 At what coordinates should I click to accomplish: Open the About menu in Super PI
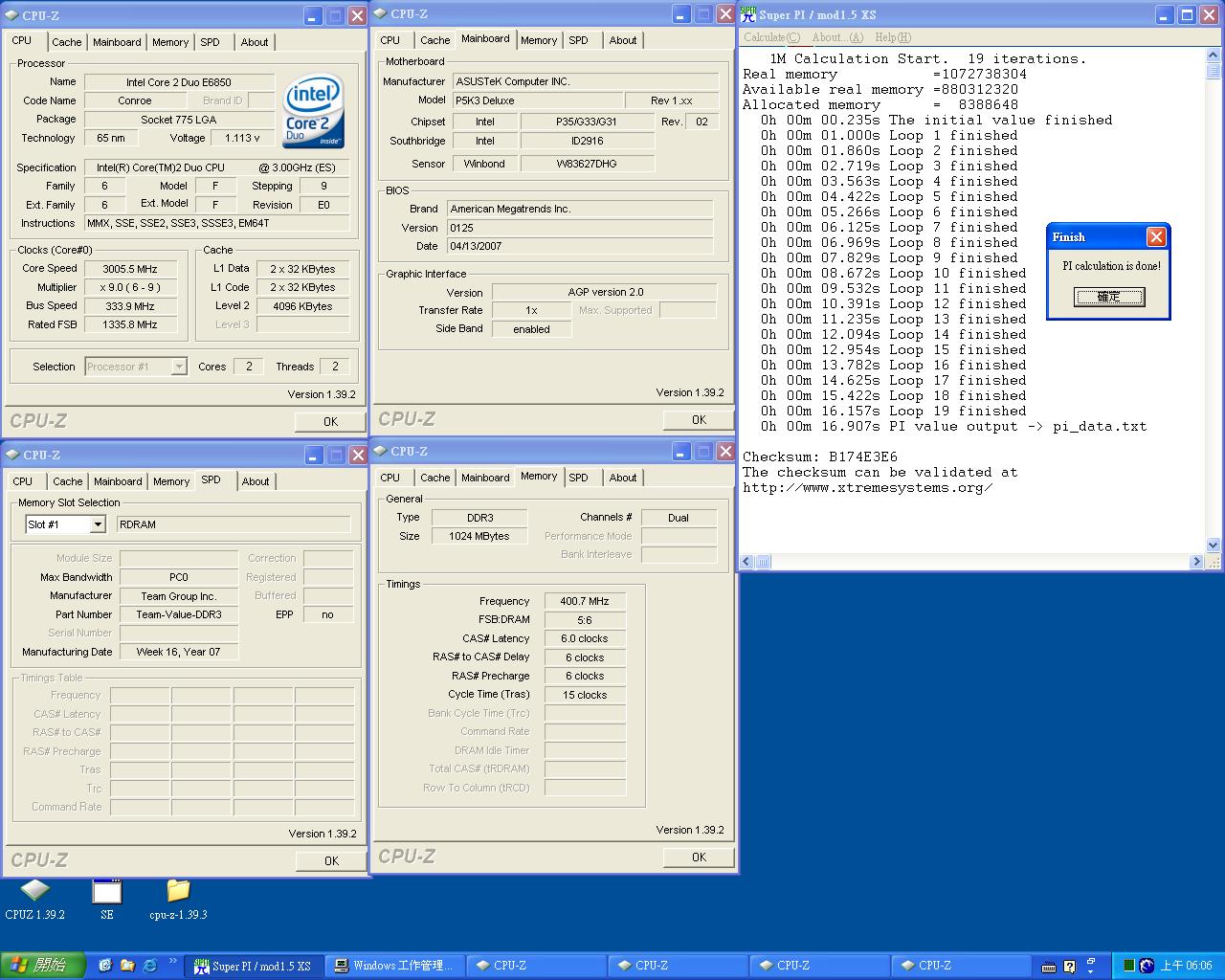point(837,37)
